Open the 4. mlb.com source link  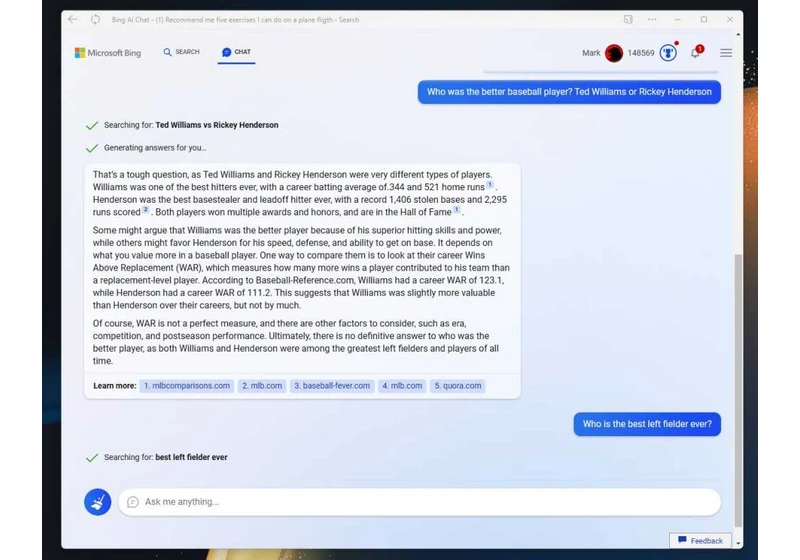pos(402,386)
